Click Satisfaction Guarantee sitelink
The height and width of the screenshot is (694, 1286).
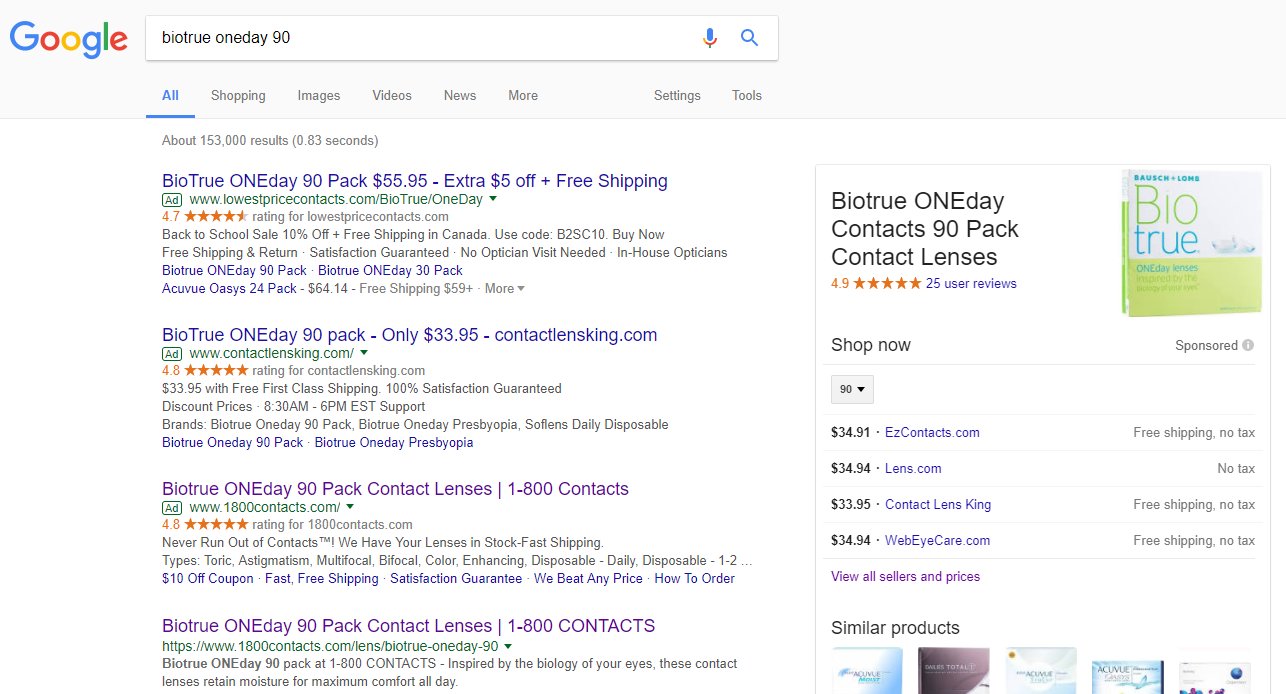point(456,579)
